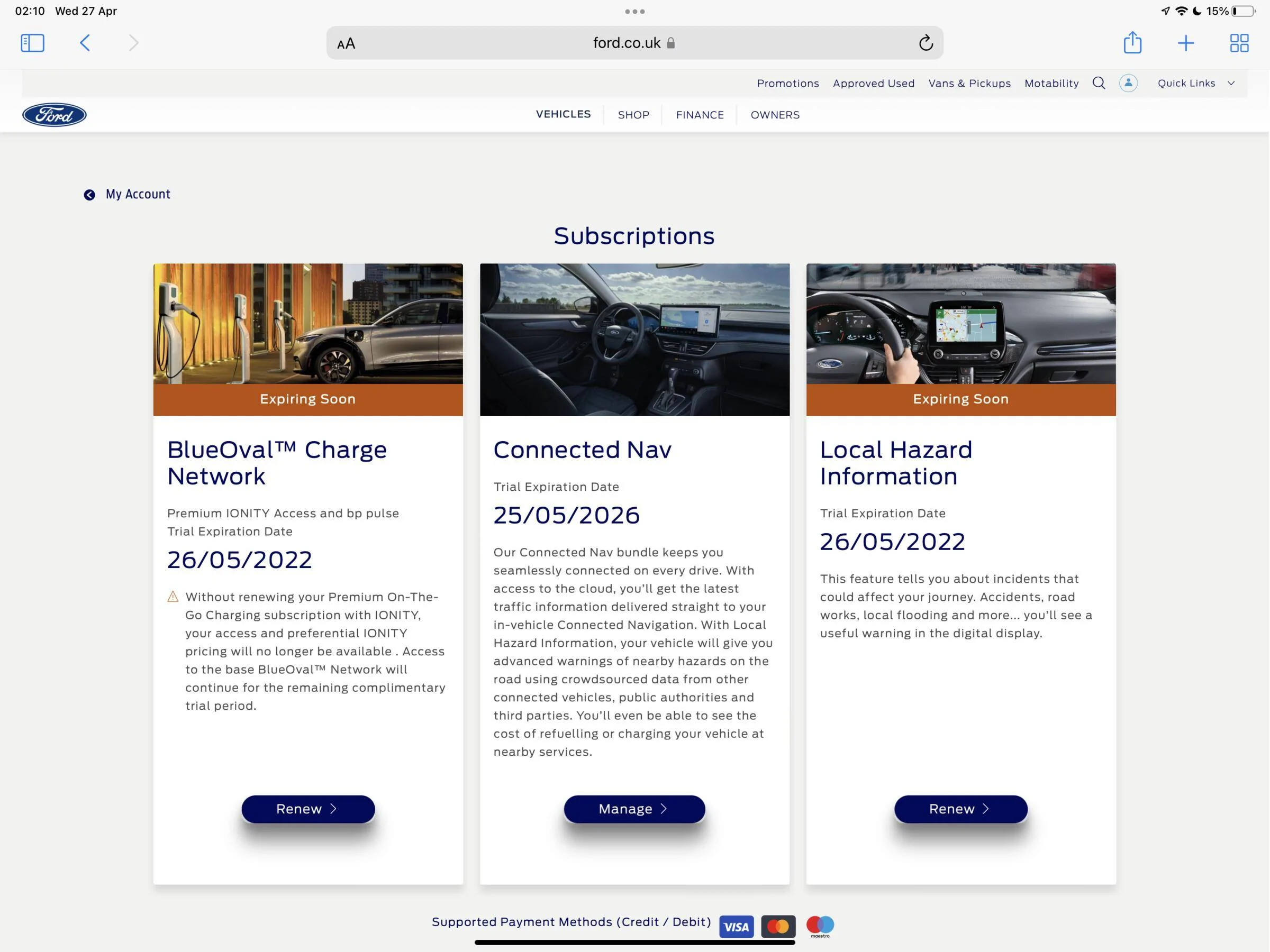Expand the Quick Links dropdown
The width and height of the screenshot is (1270, 952).
[1196, 83]
